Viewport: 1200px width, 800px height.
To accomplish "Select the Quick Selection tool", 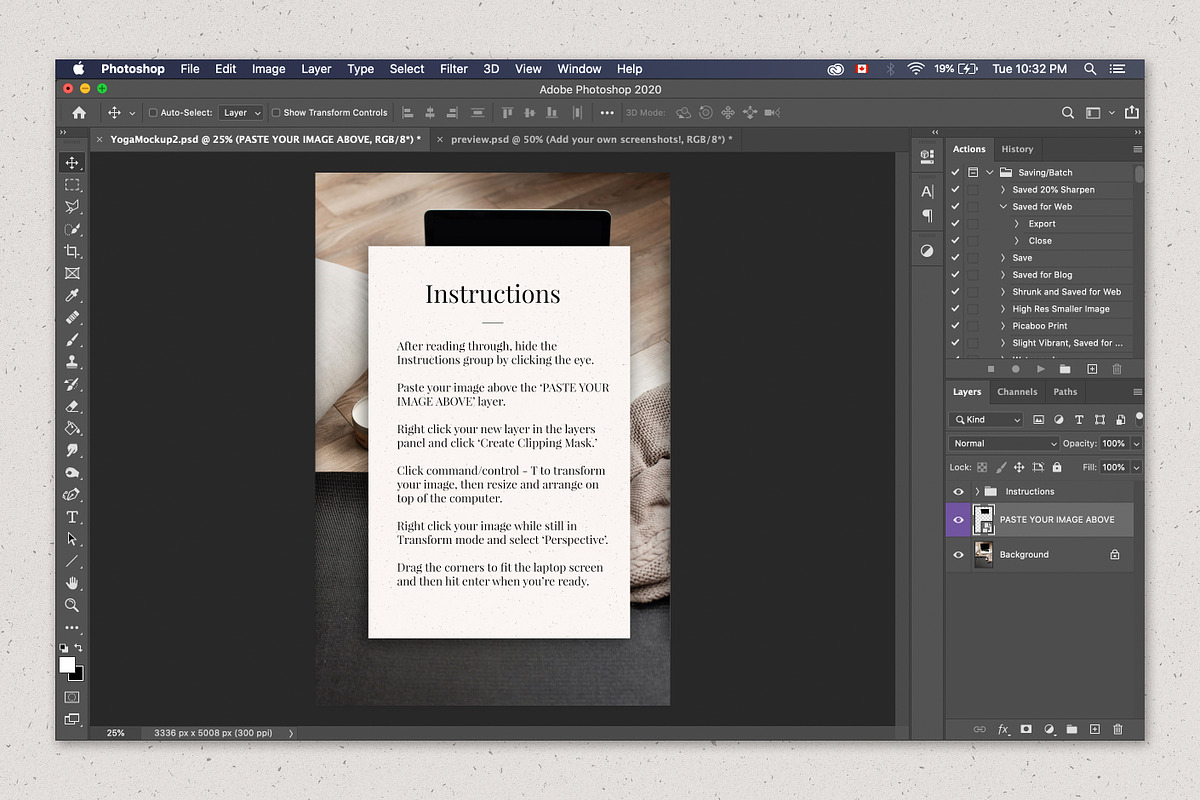I will pos(72,229).
